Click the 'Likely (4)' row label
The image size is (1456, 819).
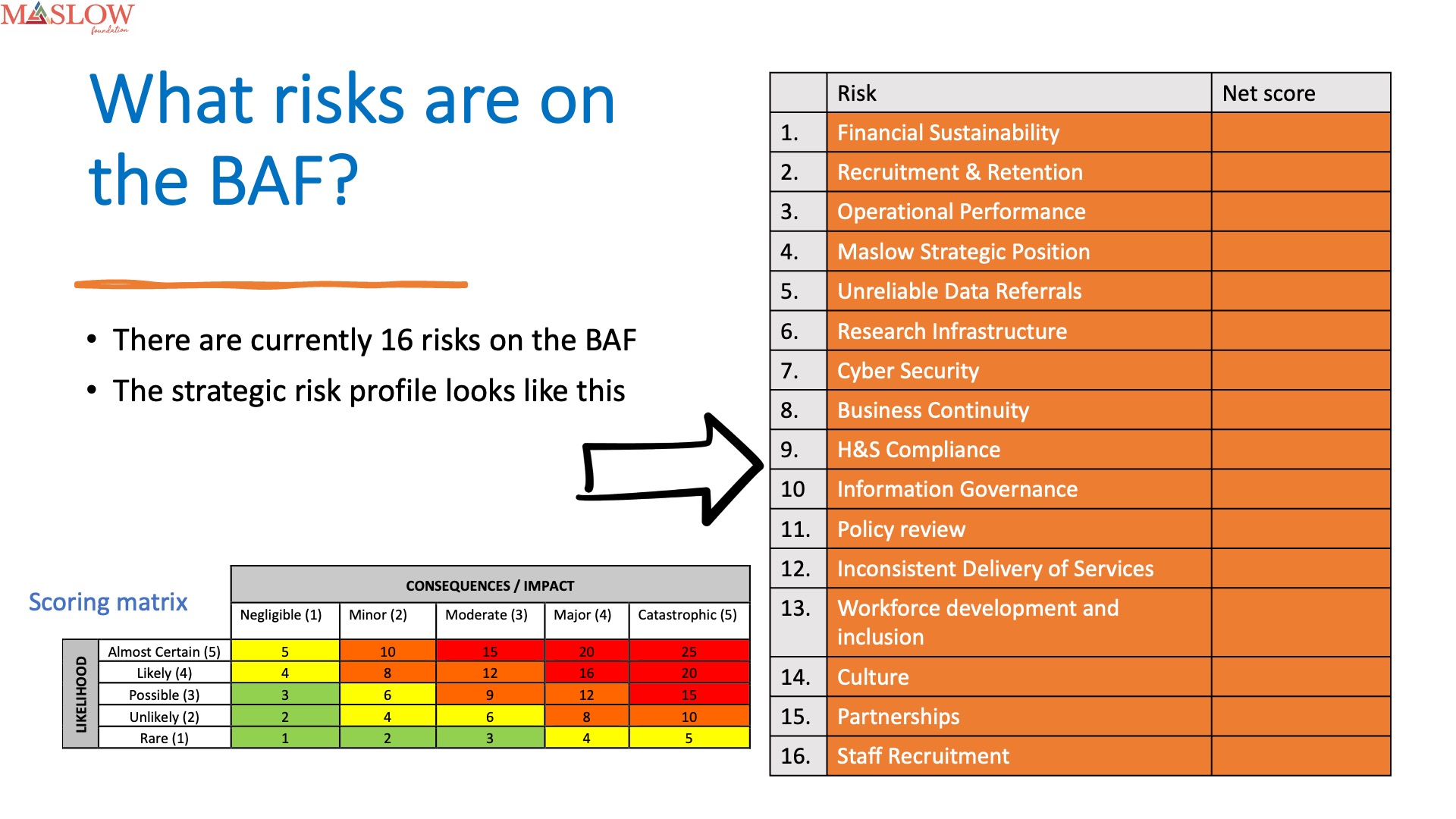[164, 673]
